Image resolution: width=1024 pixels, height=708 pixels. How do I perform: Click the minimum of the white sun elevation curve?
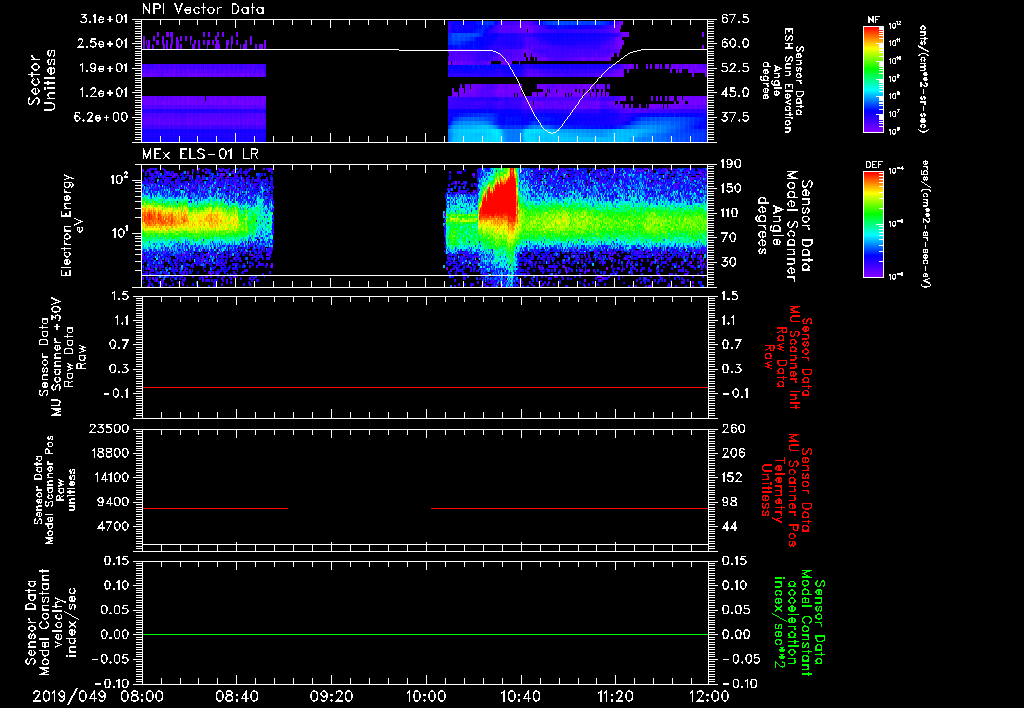tap(552, 133)
